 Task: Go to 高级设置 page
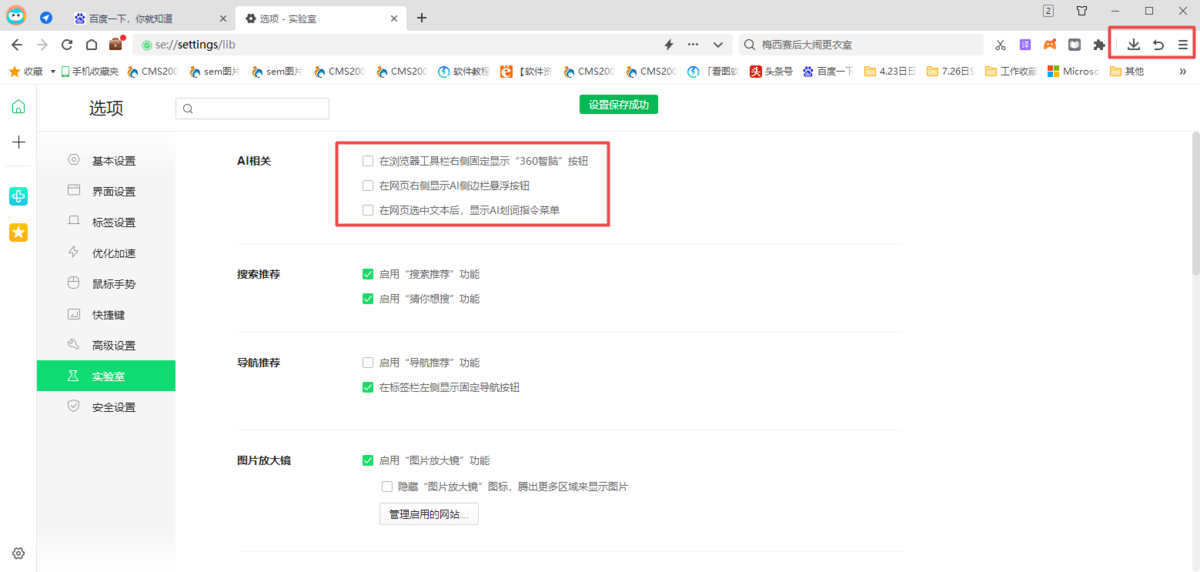point(106,346)
